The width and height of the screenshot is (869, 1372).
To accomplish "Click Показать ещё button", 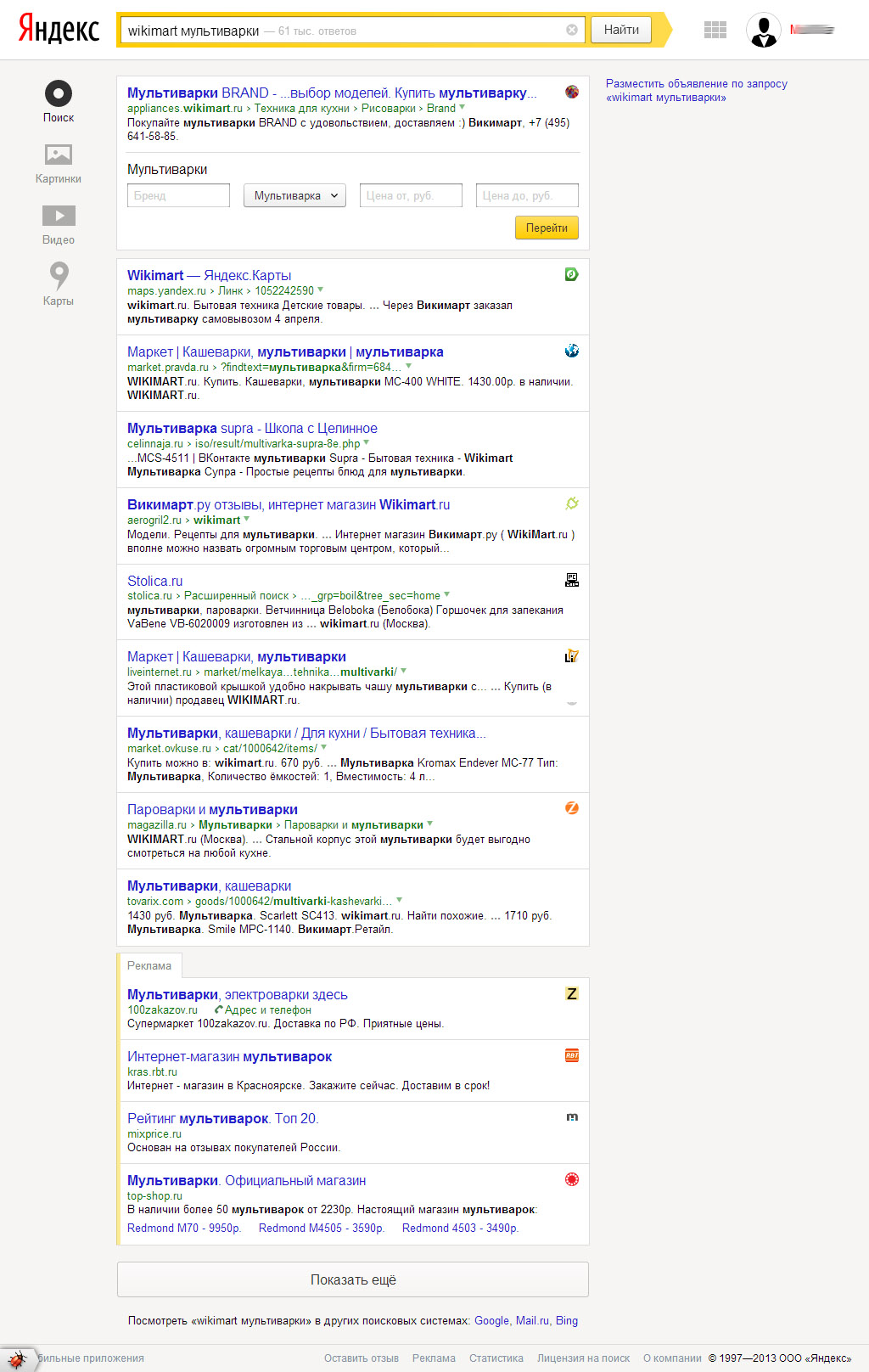I will pyautogui.click(x=353, y=1279).
